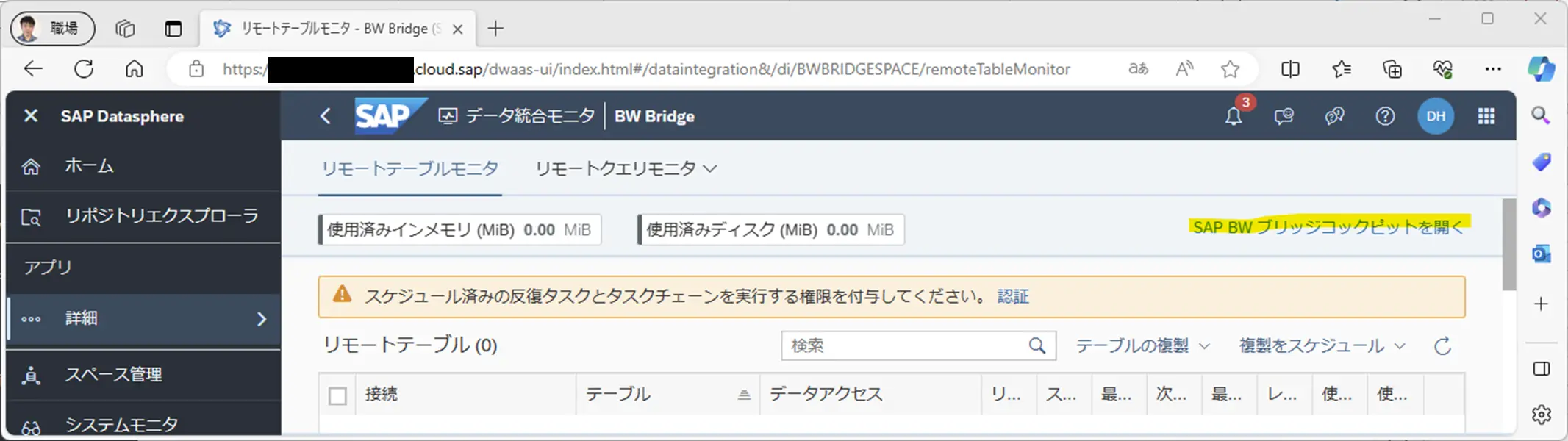Add page to favorites star icon
Viewport: 1568px width, 441px height.
pyautogui.click(x=1230, y=69)
